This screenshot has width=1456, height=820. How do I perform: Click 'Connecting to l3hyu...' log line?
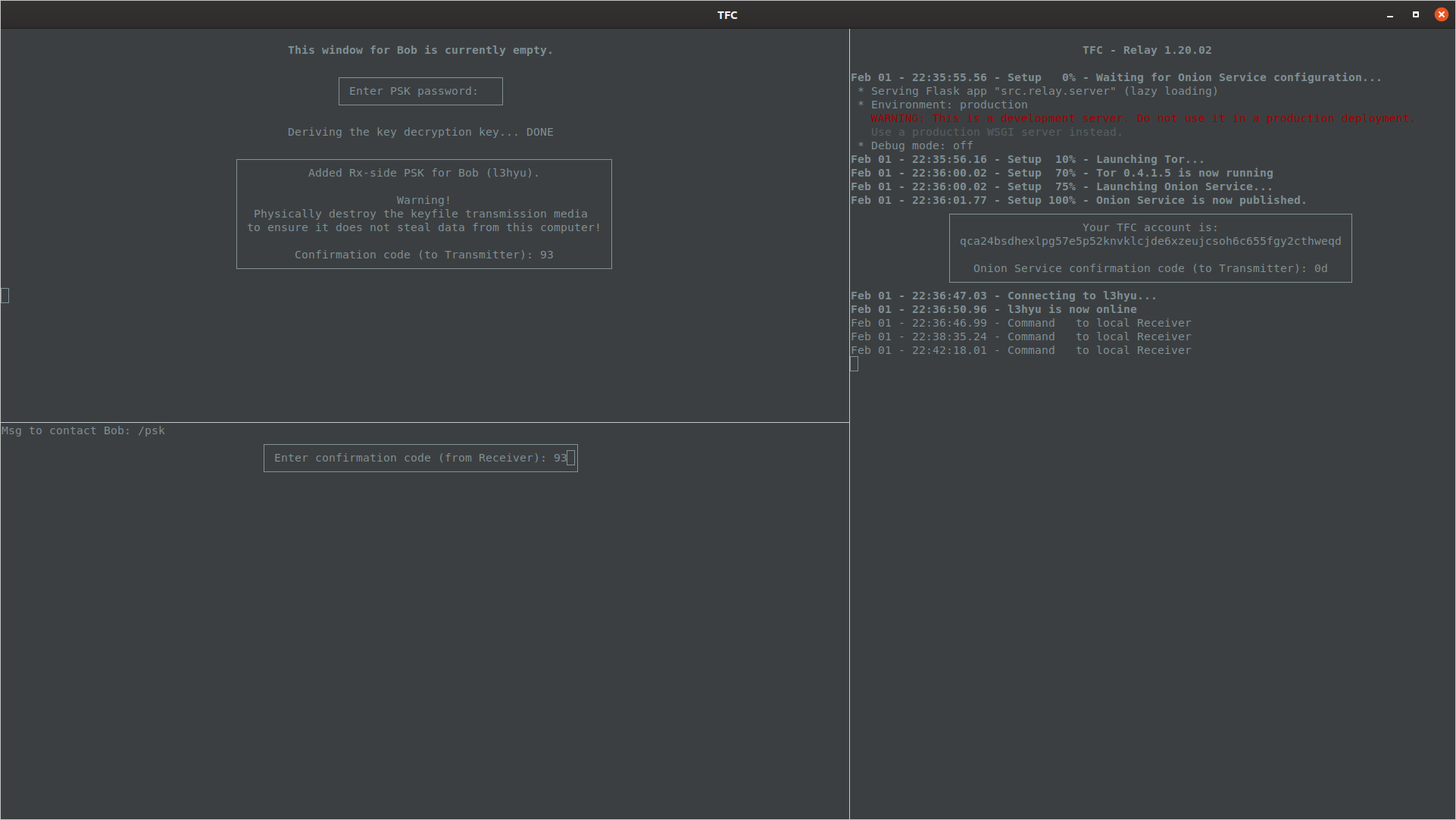tap(1004, 296)
